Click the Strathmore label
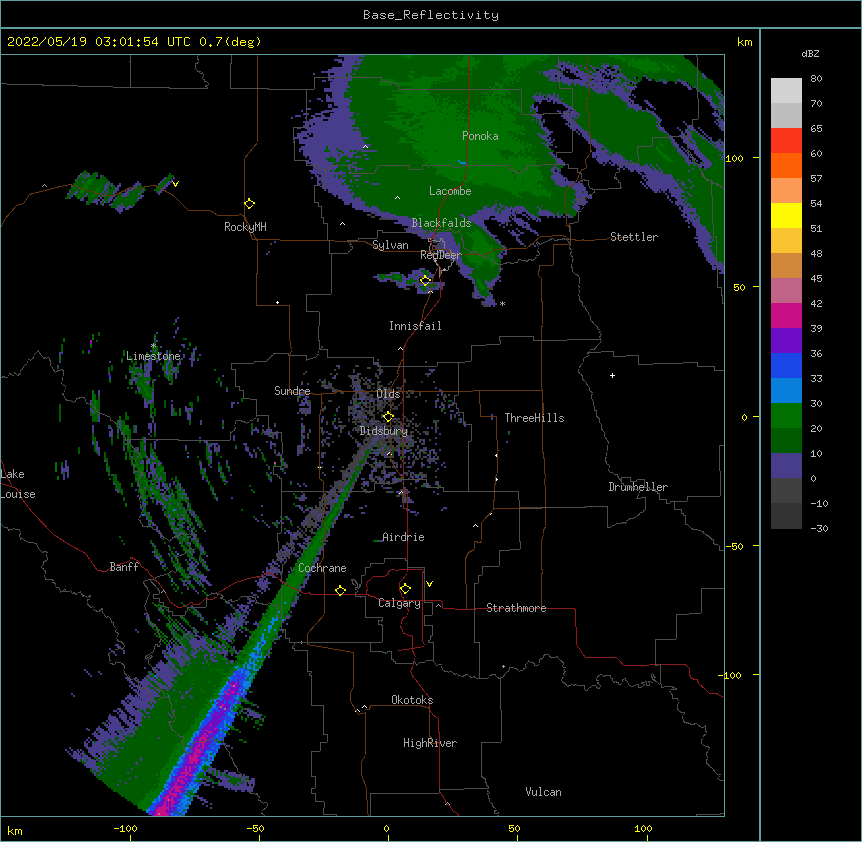The width and height of the screenshot is (862, 842). (516, 608)
